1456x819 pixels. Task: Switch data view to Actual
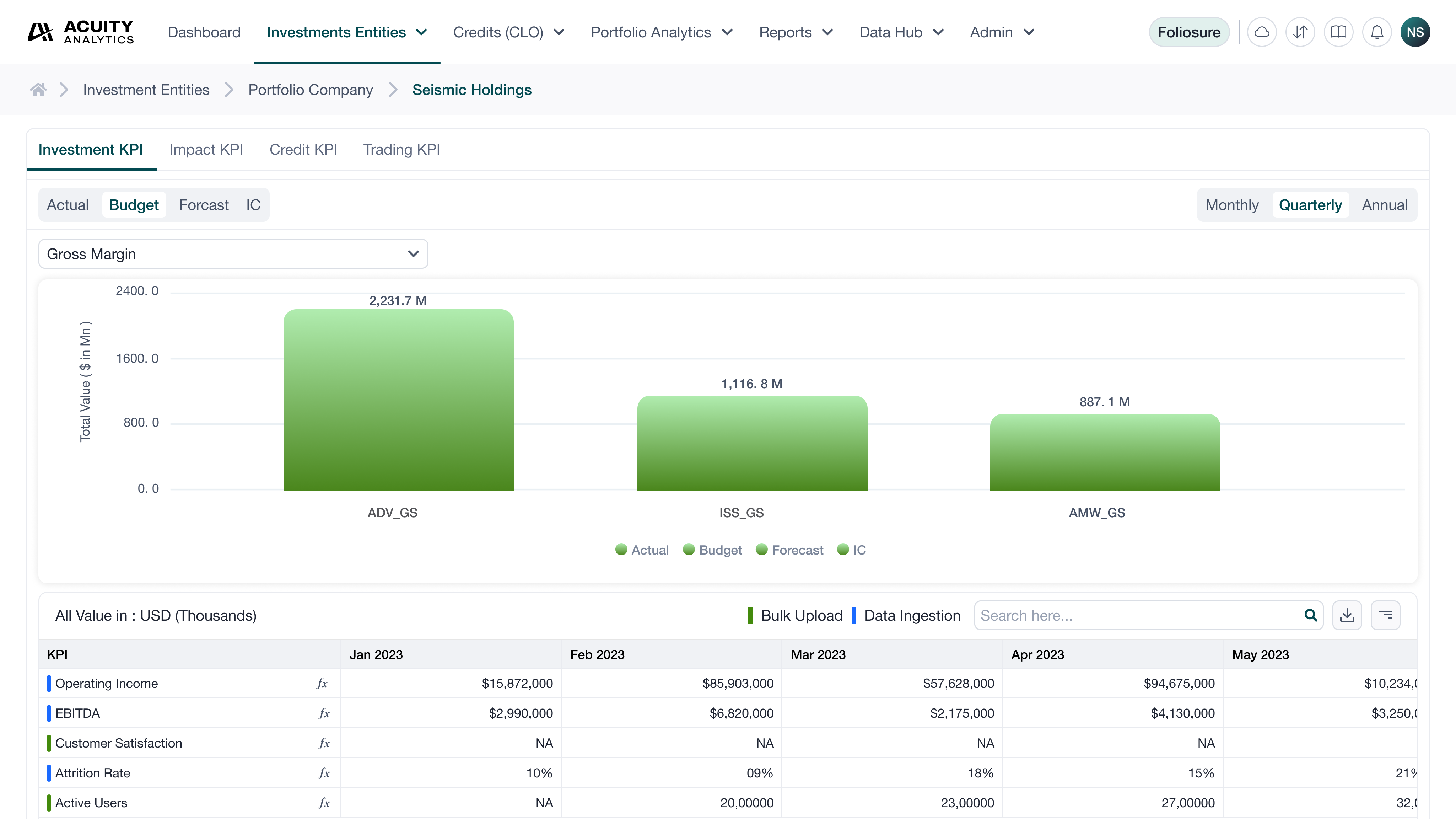(x=68, y=205)
